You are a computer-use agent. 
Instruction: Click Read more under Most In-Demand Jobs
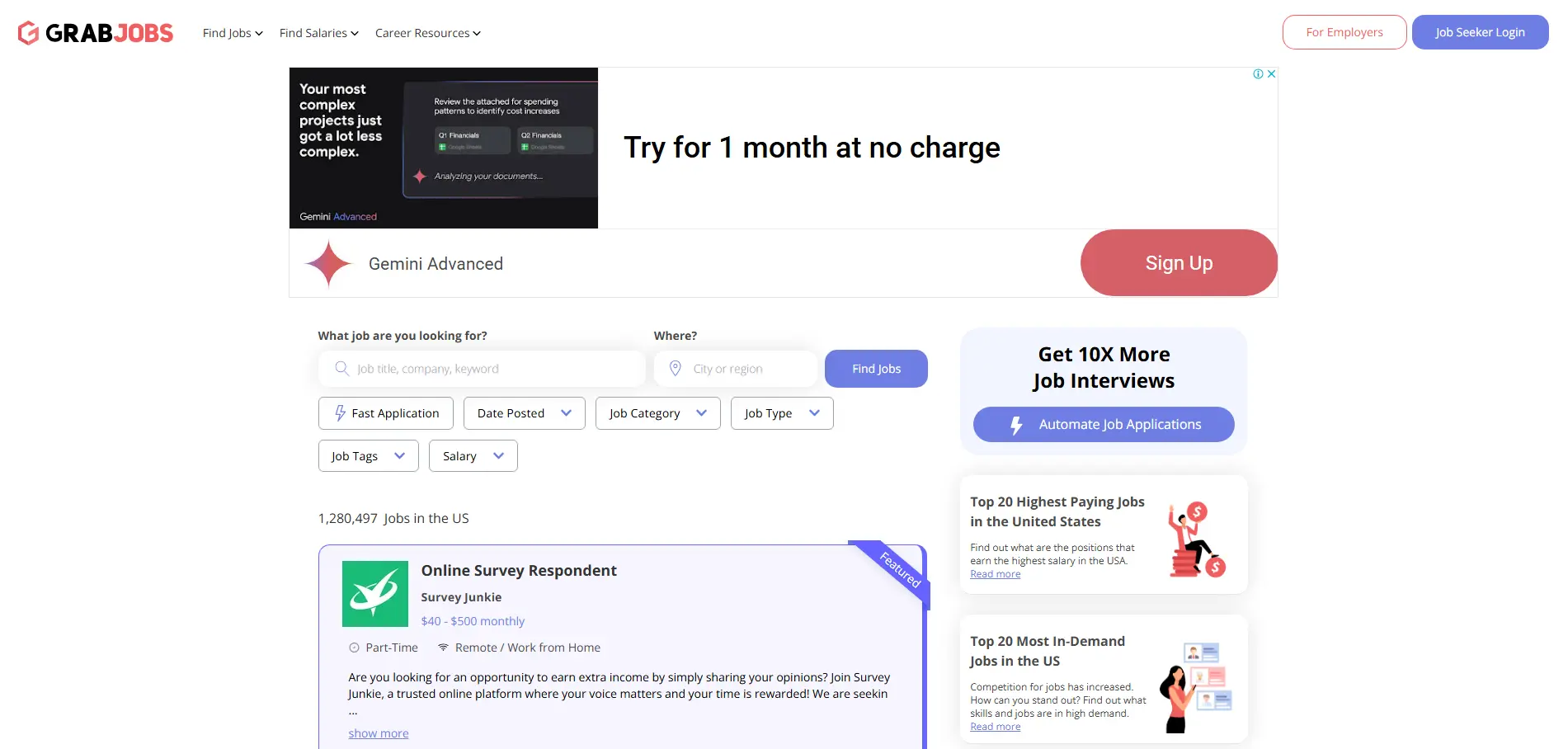pyautogui.click(x=996, y=727)
